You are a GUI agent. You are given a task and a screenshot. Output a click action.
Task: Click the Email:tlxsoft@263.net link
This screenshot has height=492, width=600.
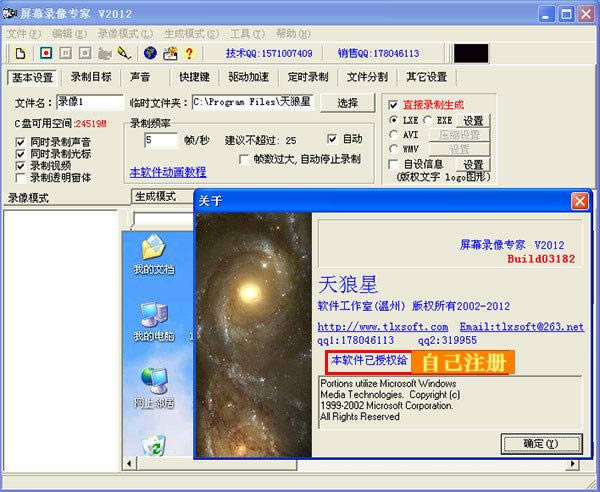click(x=522, y=327)
